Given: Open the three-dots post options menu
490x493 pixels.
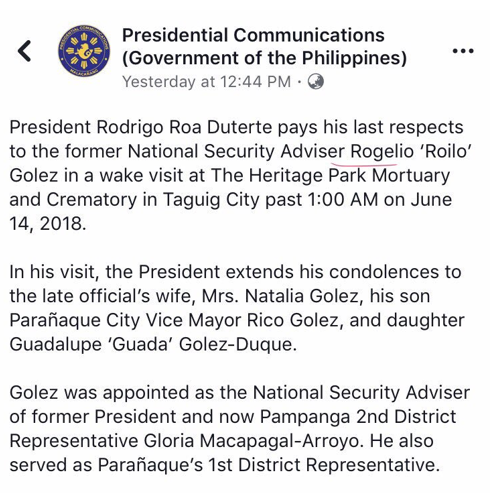Looking at the screenshot, I should 463,51.
